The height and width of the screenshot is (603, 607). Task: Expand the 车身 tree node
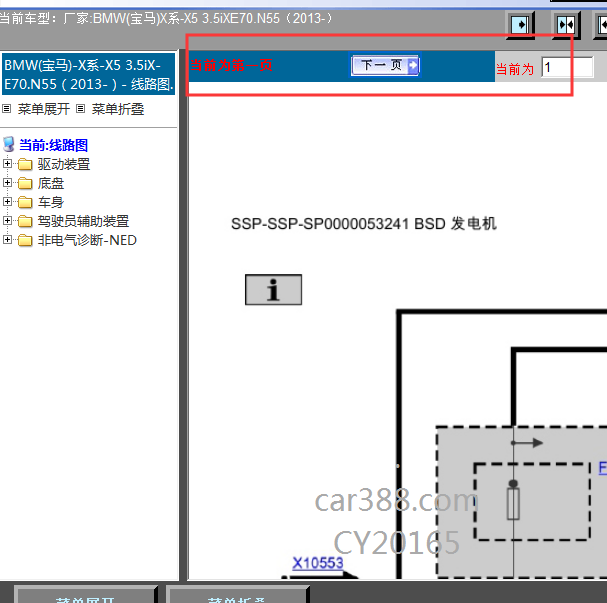7,202
